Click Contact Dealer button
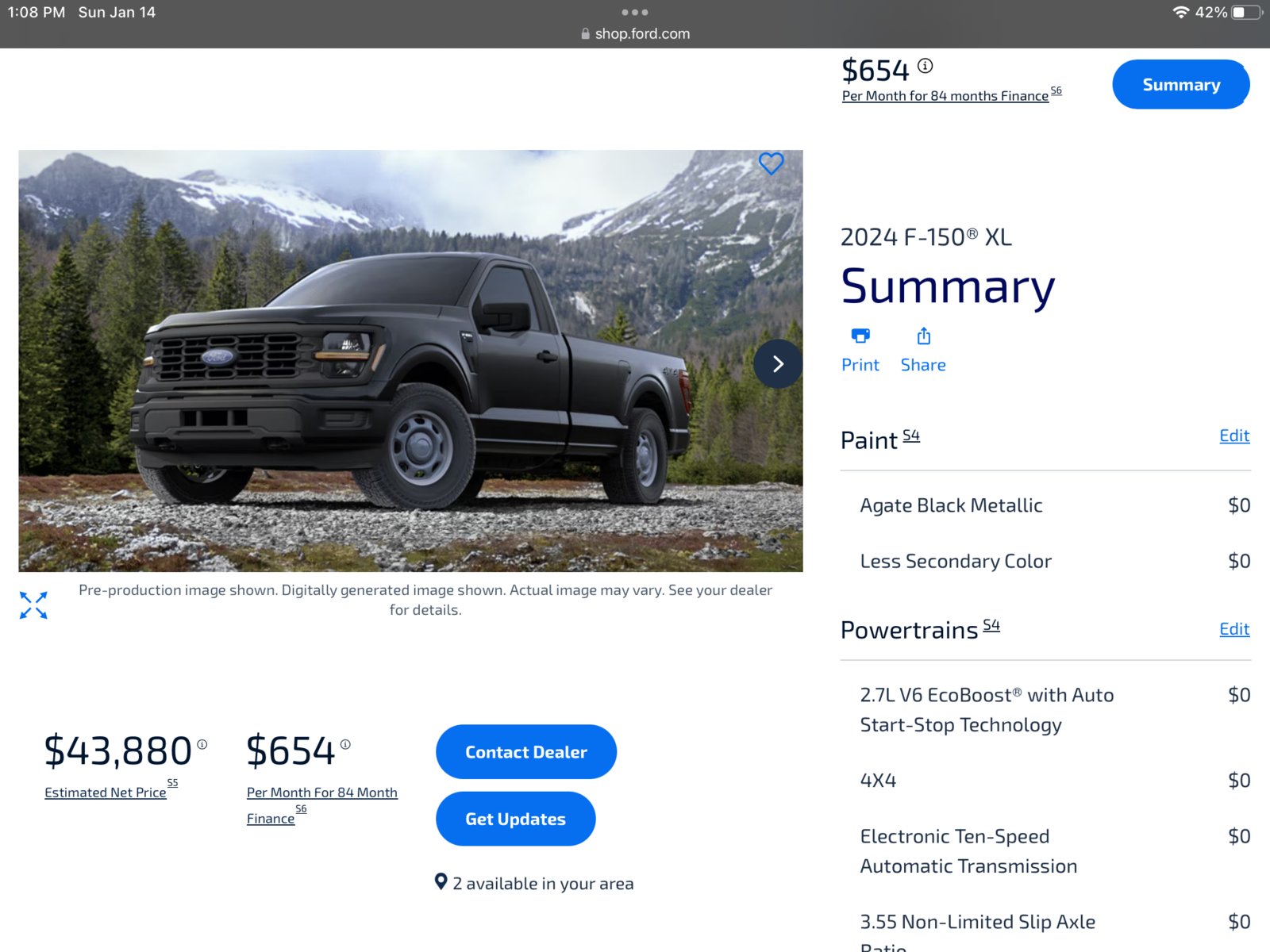Screen dimensions: 1270x952 pos(526,751)
